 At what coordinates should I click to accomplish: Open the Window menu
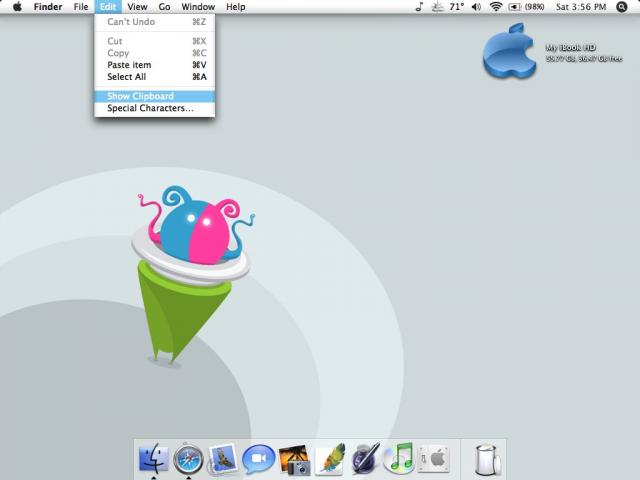(198, 7)
